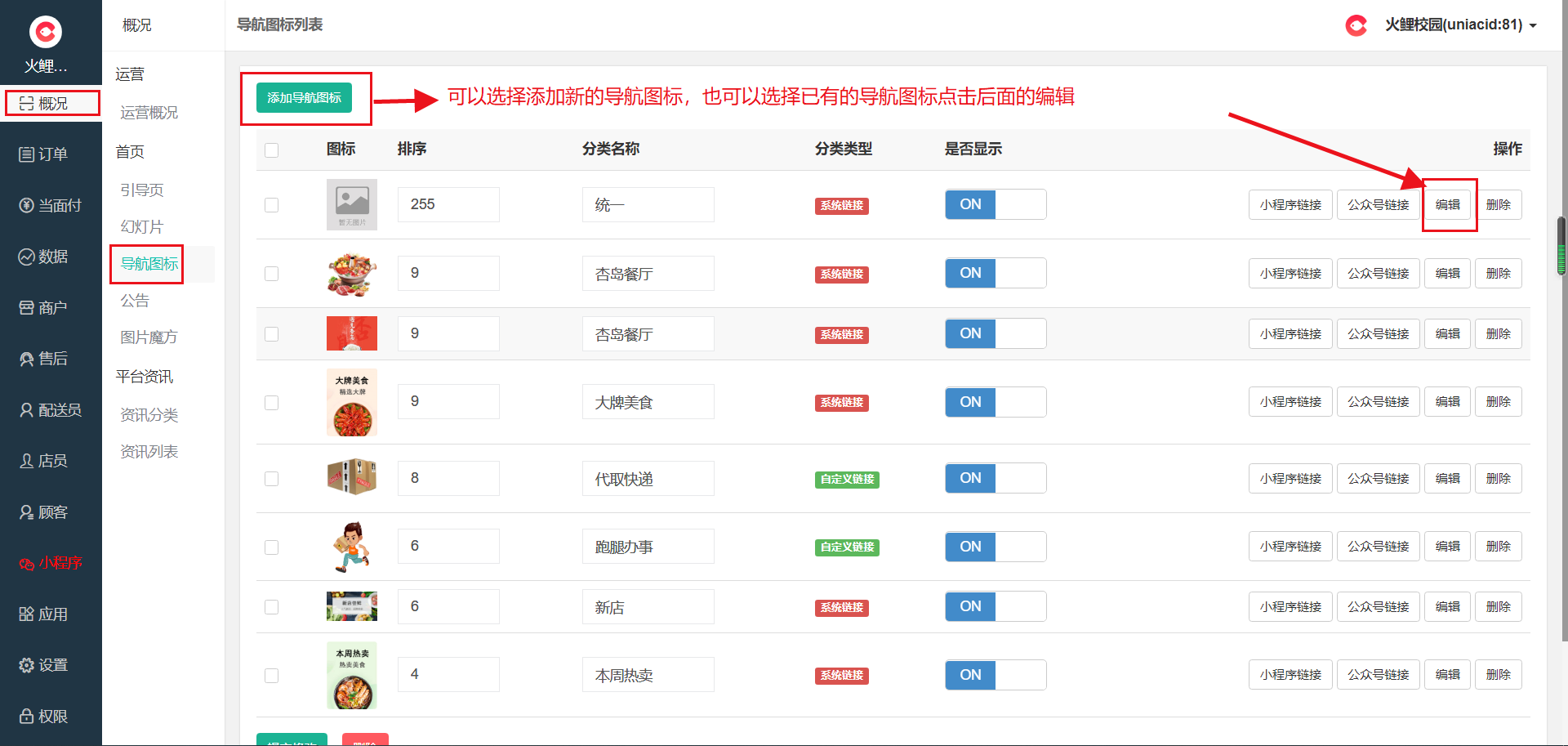This screenshot has height=746, width=1568.
Task: Click the 添加导航图标 button
Action: 304,98
